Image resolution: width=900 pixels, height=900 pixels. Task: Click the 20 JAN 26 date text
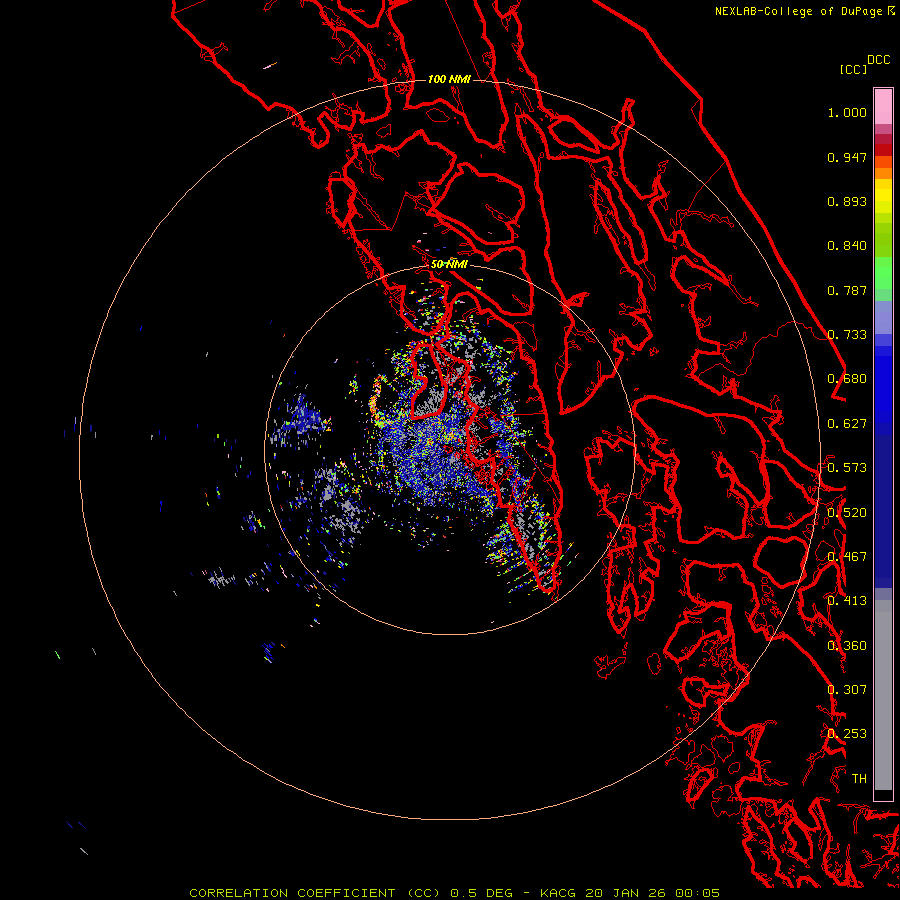(626, 893)
